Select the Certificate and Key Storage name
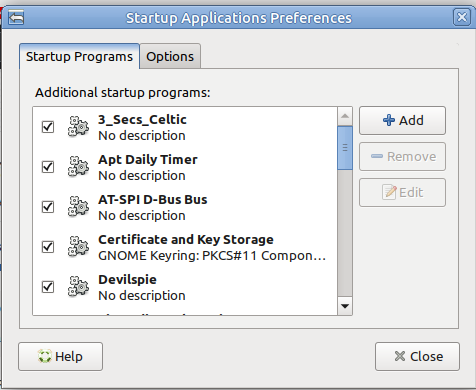This screenshot has height=390, width=476. point(186,240)
